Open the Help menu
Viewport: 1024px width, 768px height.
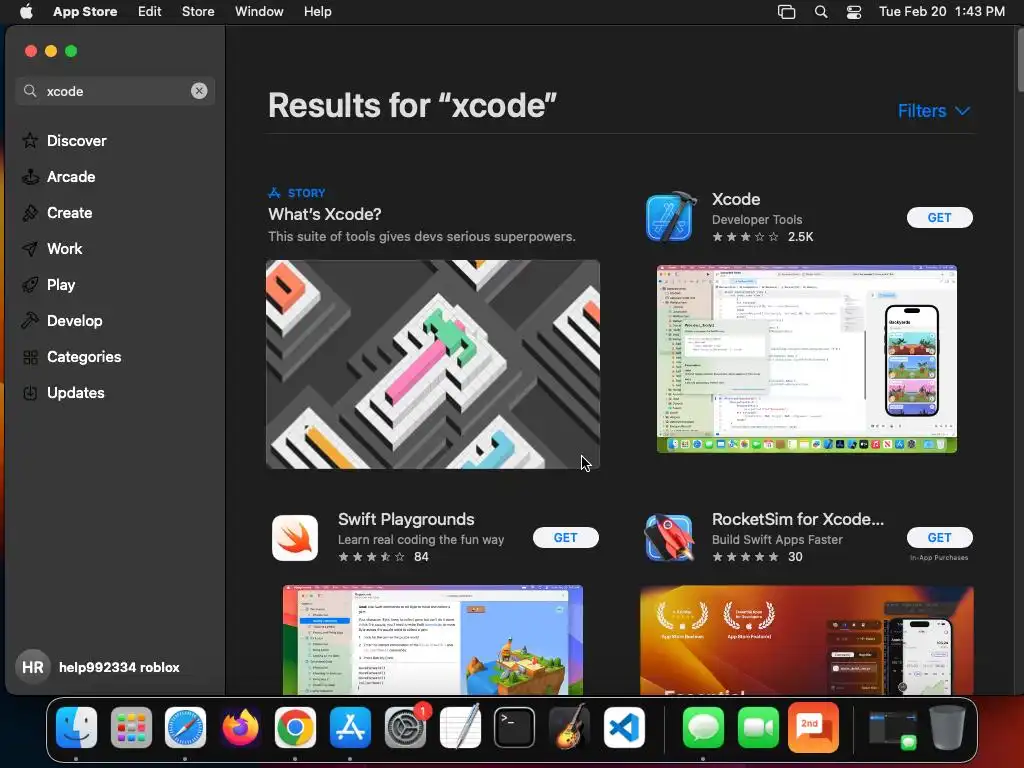point(317,11)
